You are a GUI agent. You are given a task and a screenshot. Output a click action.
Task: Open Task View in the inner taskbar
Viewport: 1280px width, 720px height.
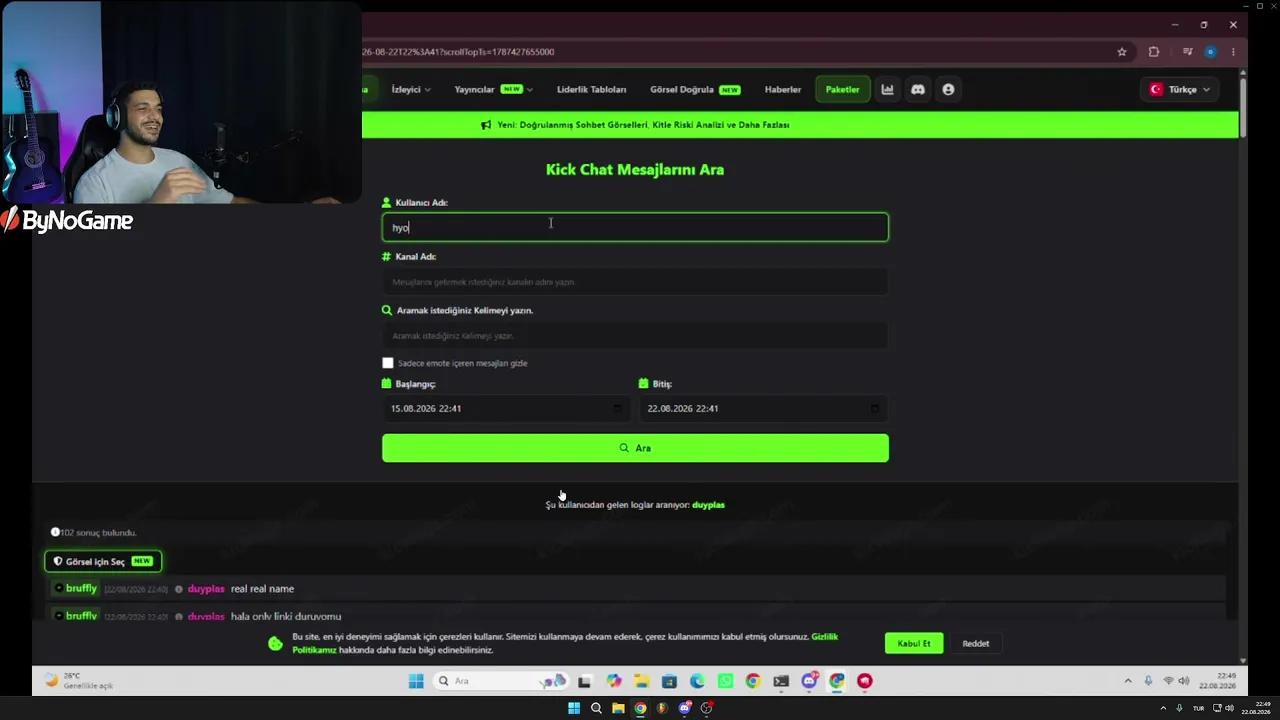coord(585,681)
